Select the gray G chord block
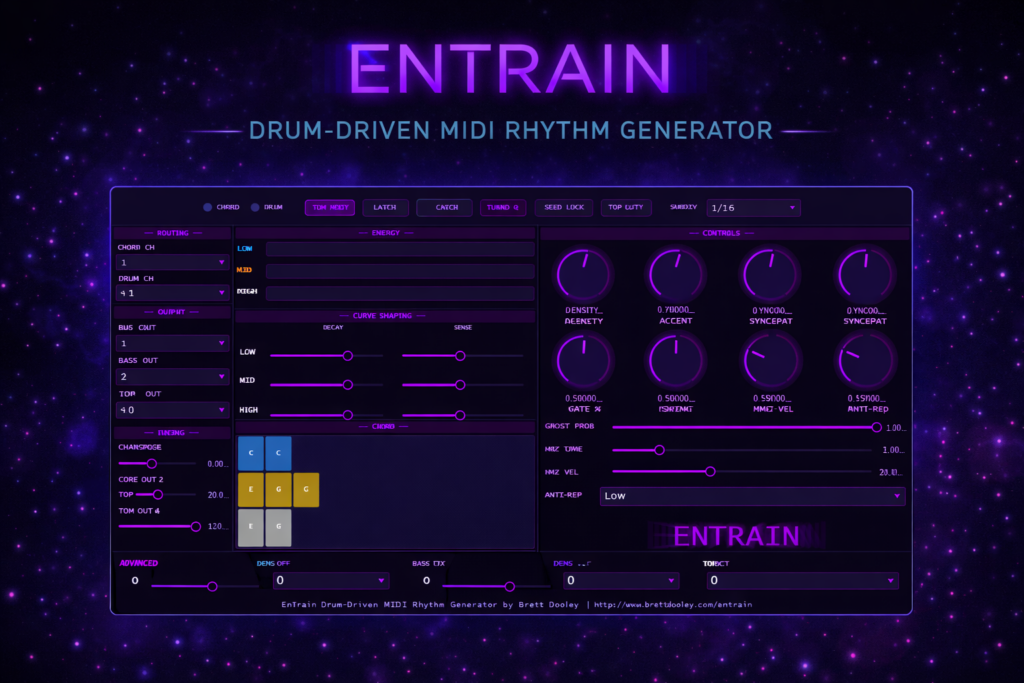Image resolution: width=1024 pixels, height=683 pixels. click(278, 526)
